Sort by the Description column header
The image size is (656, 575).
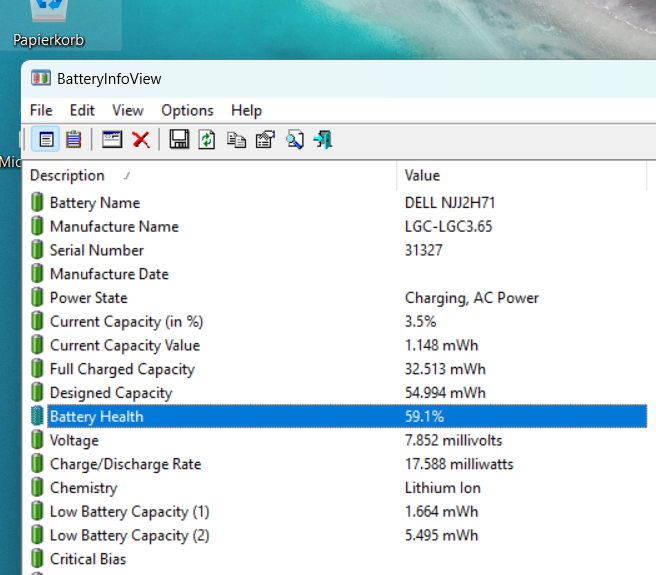point(209,175)
